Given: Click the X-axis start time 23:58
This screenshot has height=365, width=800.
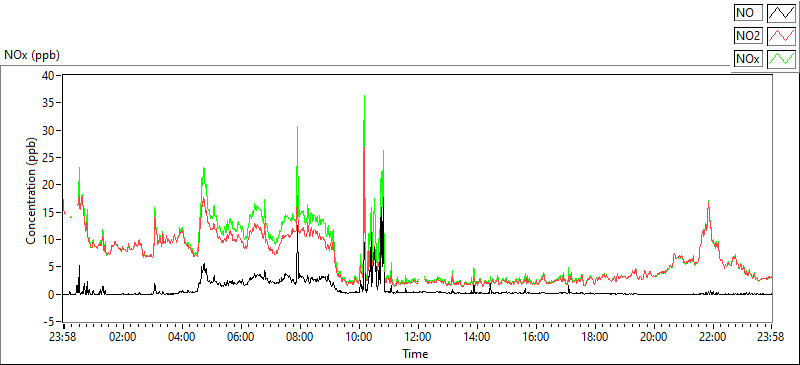Looking at the screenshot, I should click(64, 337).
